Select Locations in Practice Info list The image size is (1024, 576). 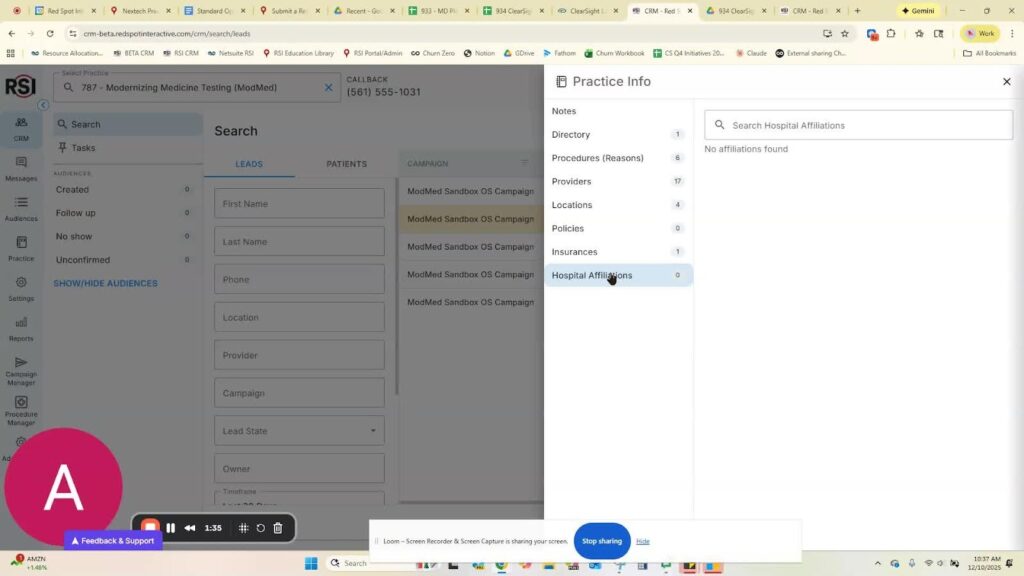point(571,205)
